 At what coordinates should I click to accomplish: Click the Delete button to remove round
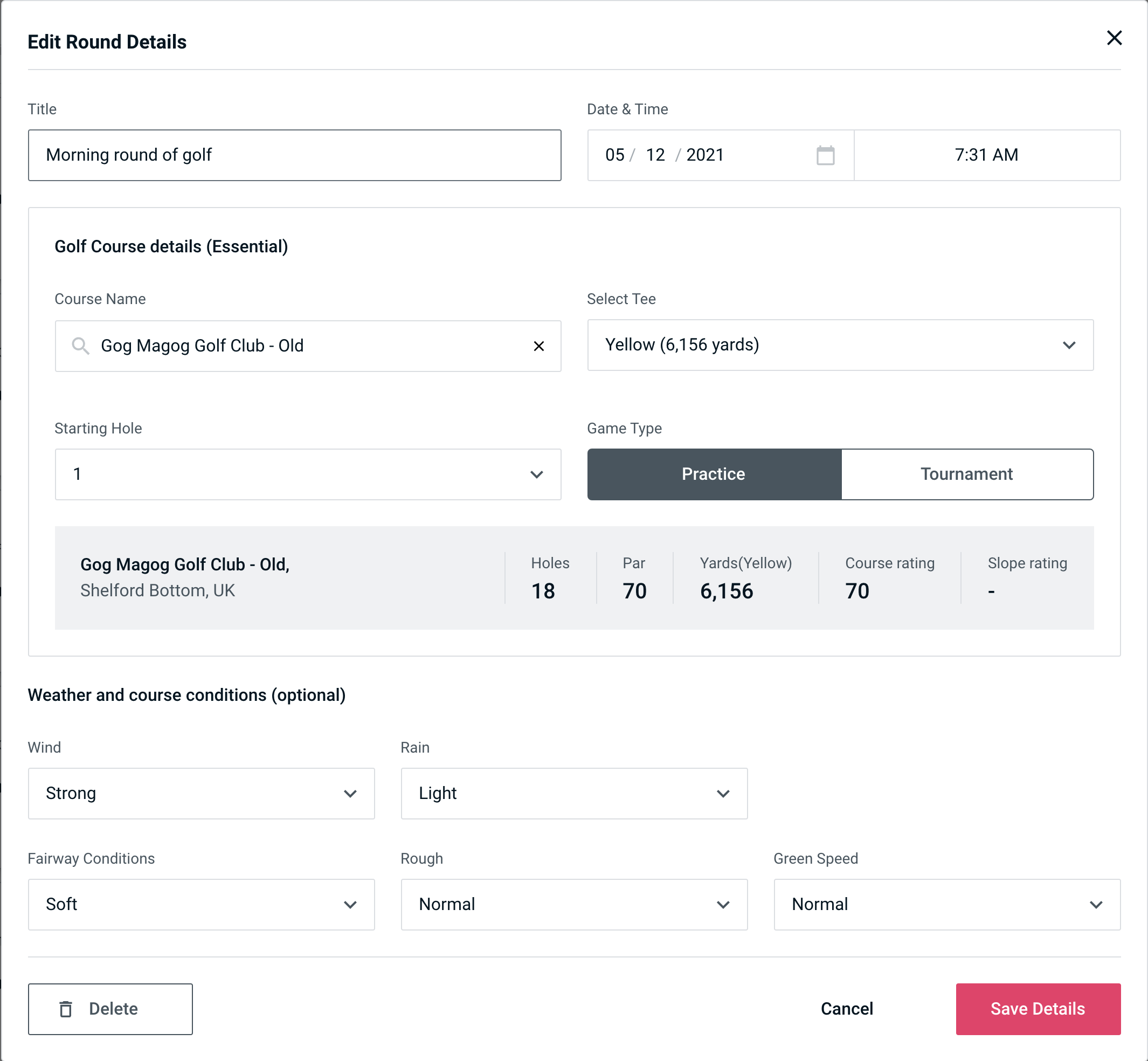pyautogui.click(x=111, y=1009)
